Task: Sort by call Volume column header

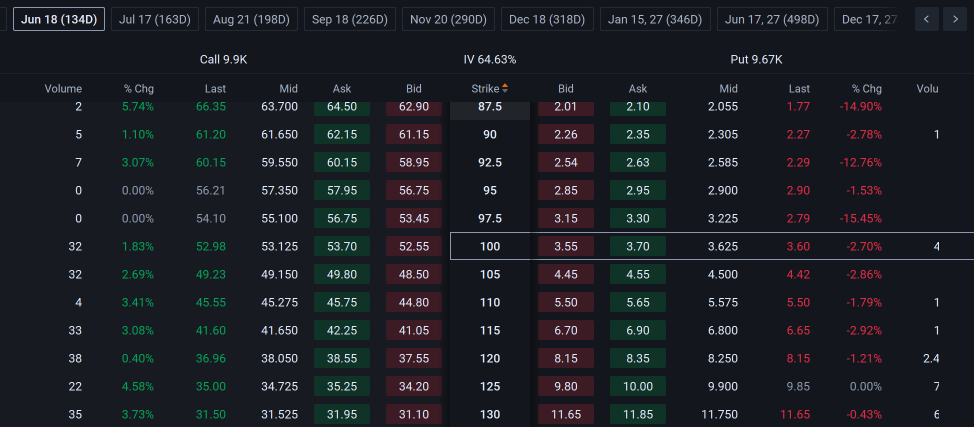Action: click(x=63, y=89)
